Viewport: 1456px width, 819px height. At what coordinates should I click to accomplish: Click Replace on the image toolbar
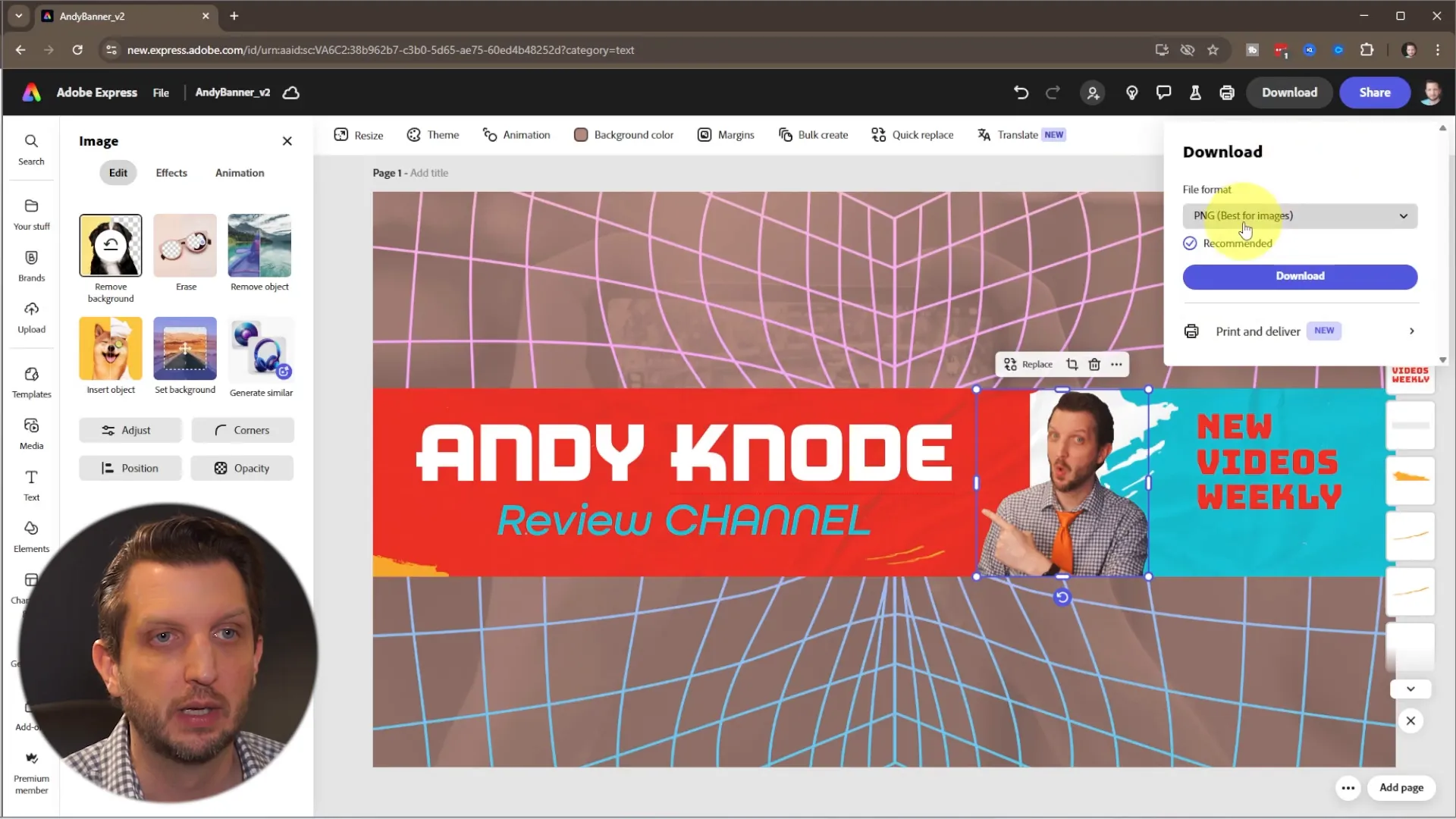(x=1028, y=365)
